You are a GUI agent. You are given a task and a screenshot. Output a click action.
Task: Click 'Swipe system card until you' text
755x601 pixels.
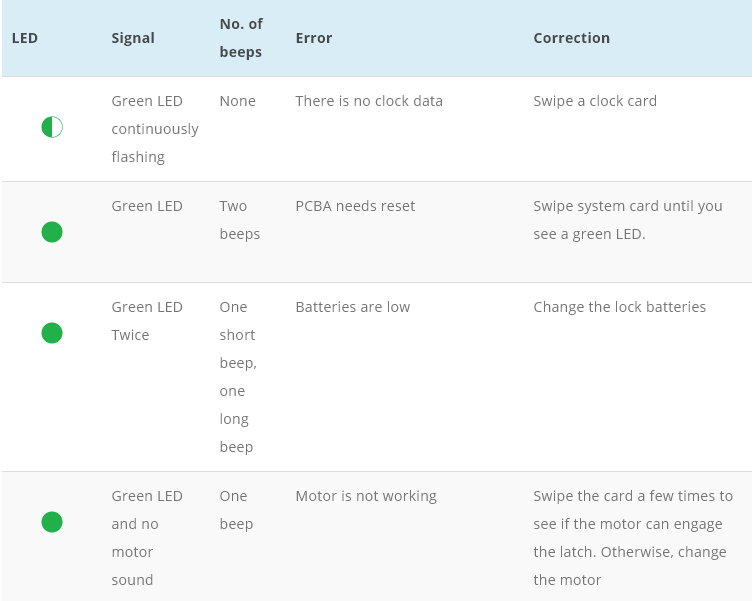[628, 206]
